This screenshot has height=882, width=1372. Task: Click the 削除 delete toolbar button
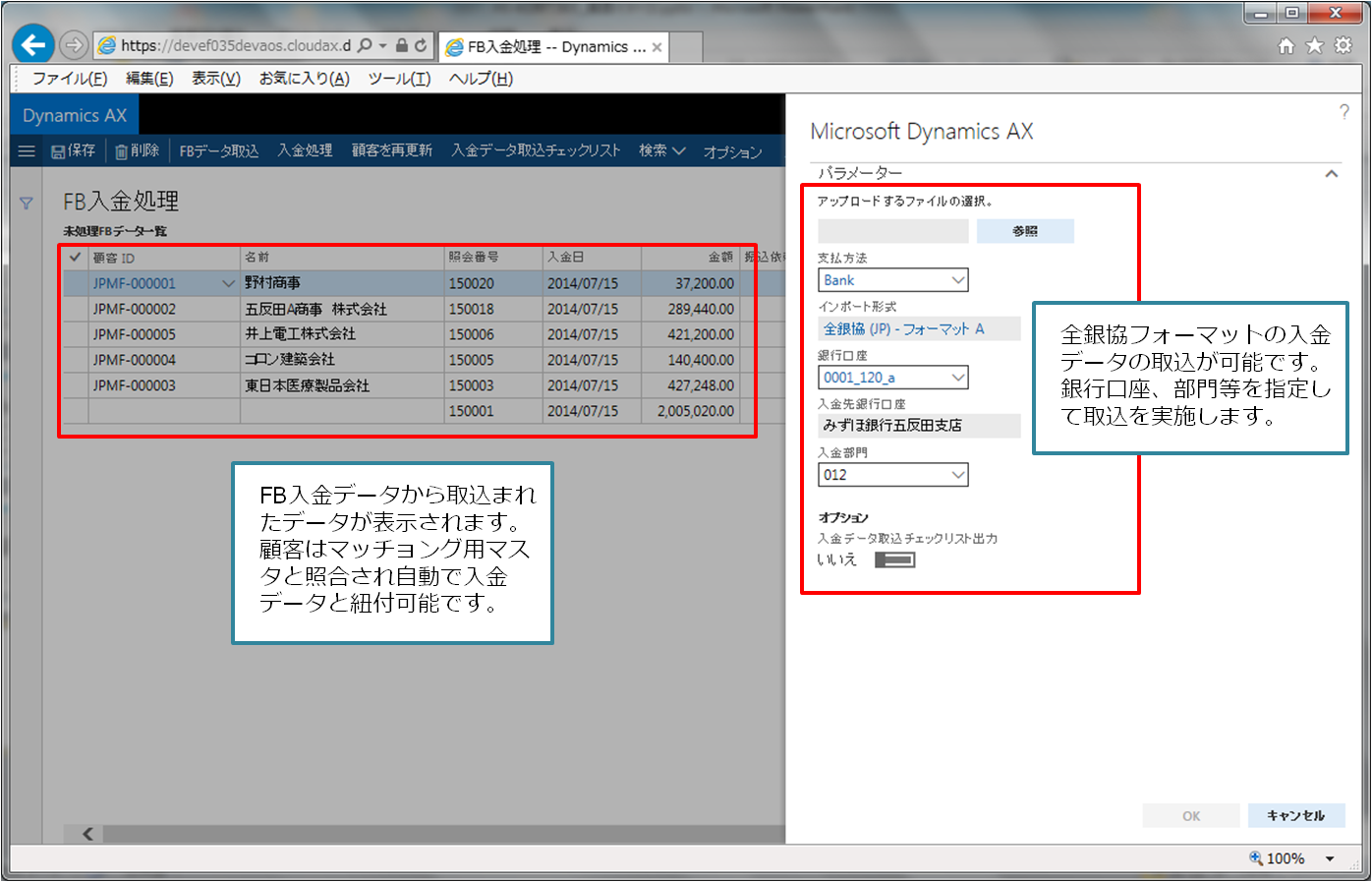(x=137, y=150)
